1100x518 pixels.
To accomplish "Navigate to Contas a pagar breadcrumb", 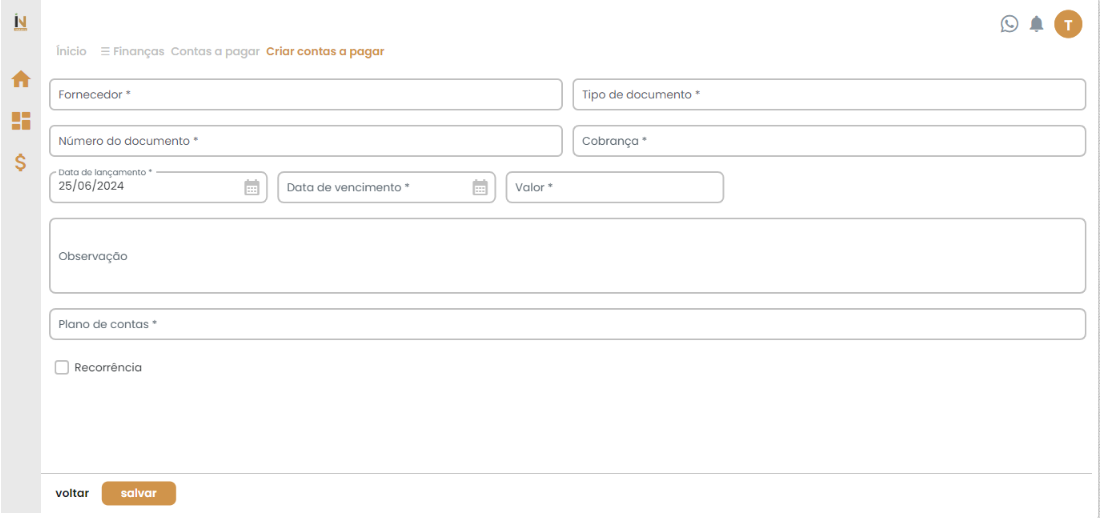I will pos(215,51).
